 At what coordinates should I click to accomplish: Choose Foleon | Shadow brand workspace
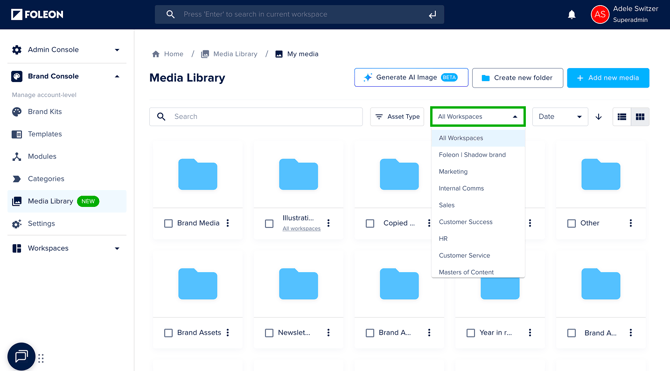[x=478, y=155]
